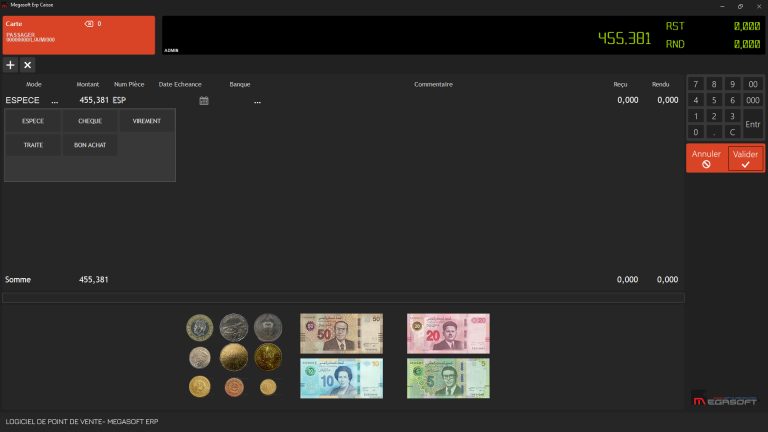Click the RST value on display

click(x=746, y=26)
